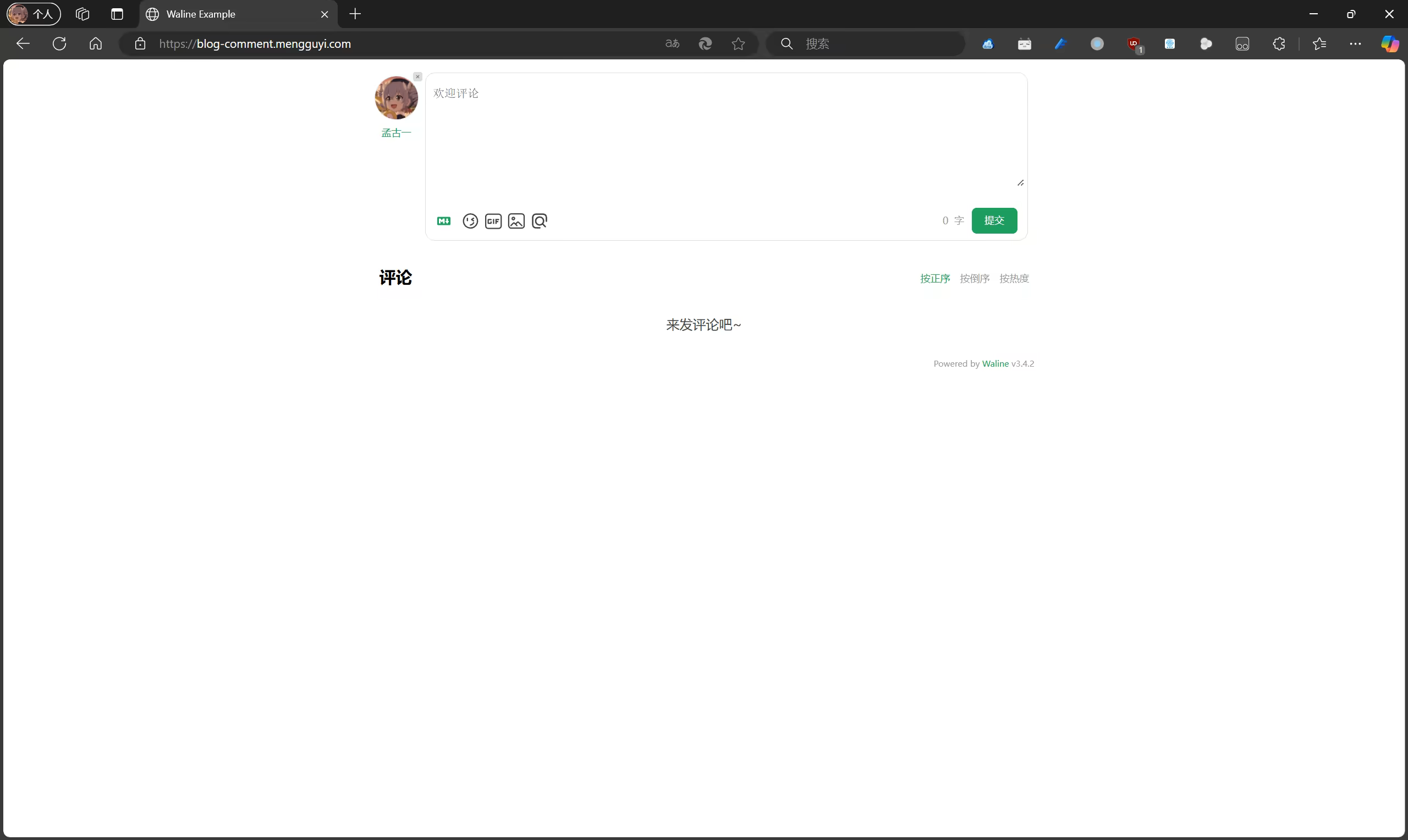Toggle the comment preview icon
The width and height of the screenshot is (1408, 840).
coord(540,221)
